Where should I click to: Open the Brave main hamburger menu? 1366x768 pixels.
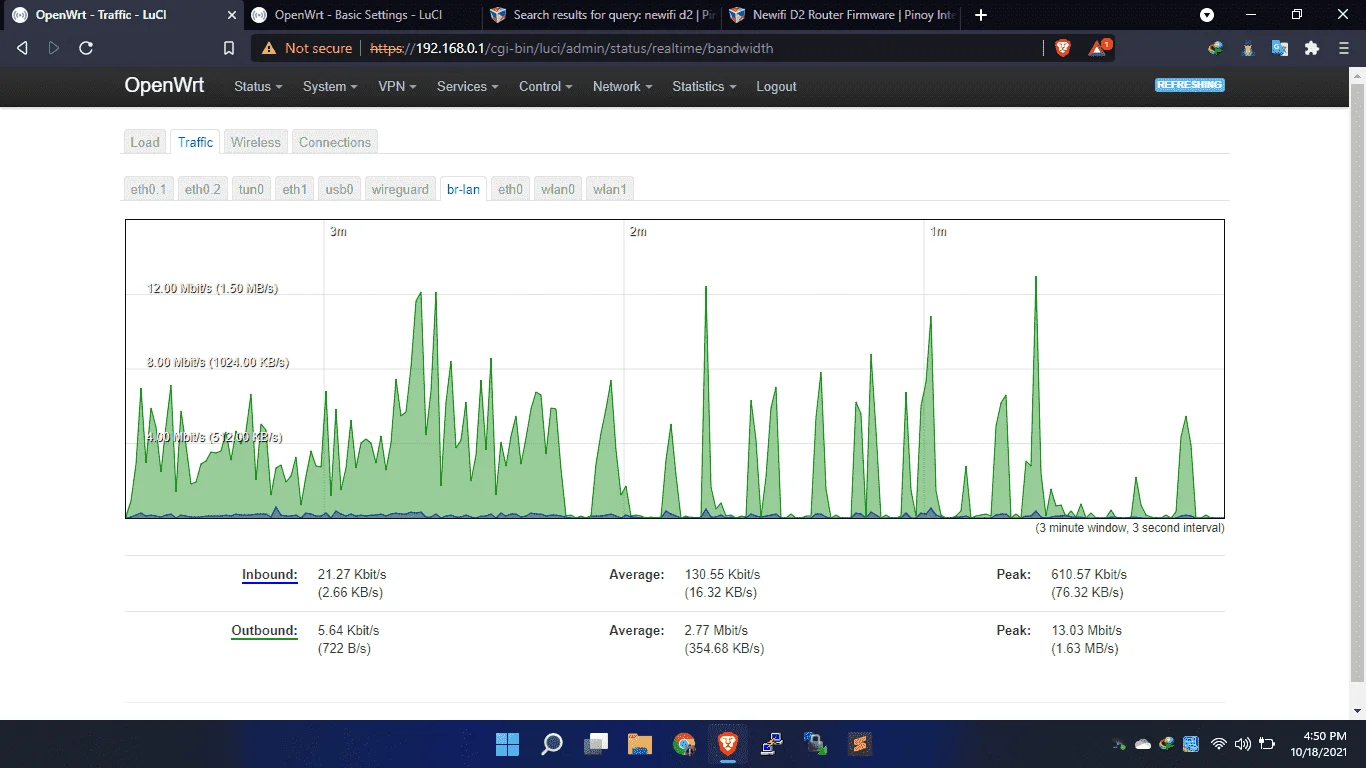point(1344,48)
